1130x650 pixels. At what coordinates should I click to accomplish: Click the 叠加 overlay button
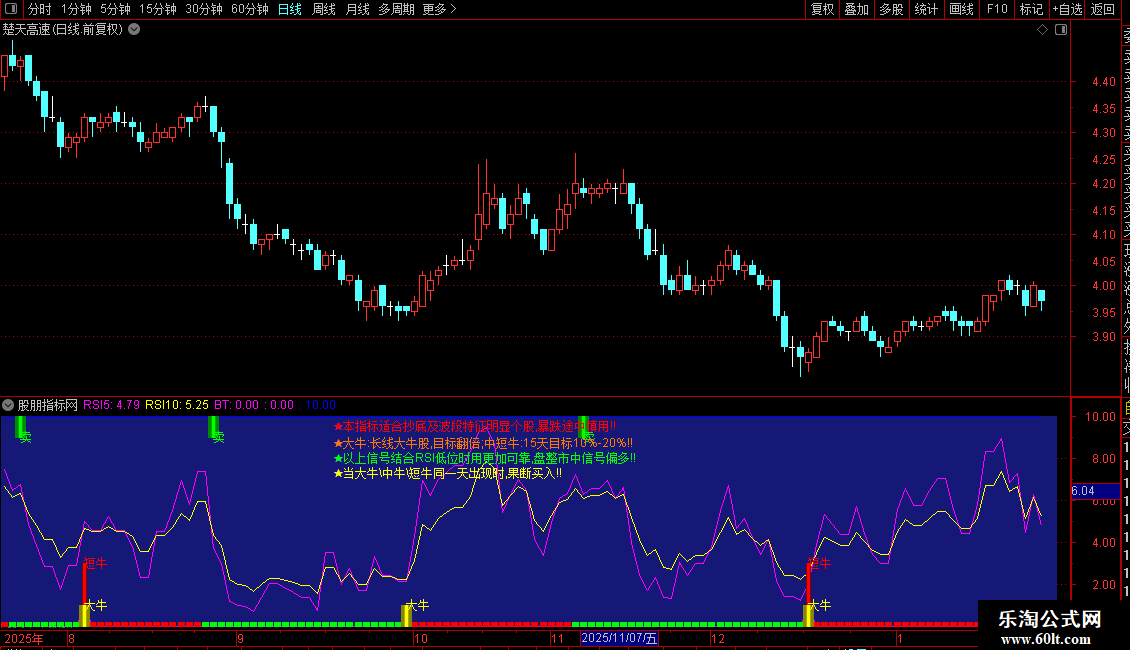857,9
